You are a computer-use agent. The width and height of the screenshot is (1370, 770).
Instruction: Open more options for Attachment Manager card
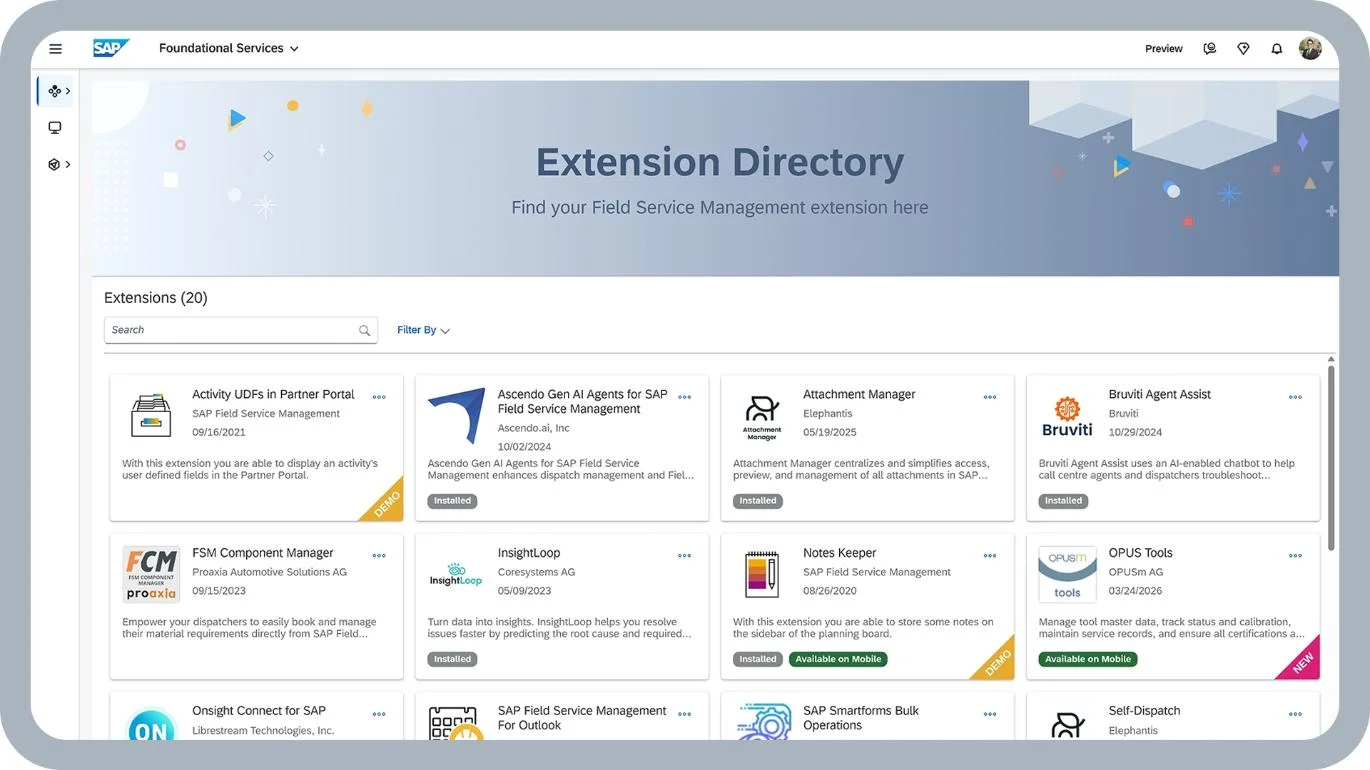[x=990, y=397]
